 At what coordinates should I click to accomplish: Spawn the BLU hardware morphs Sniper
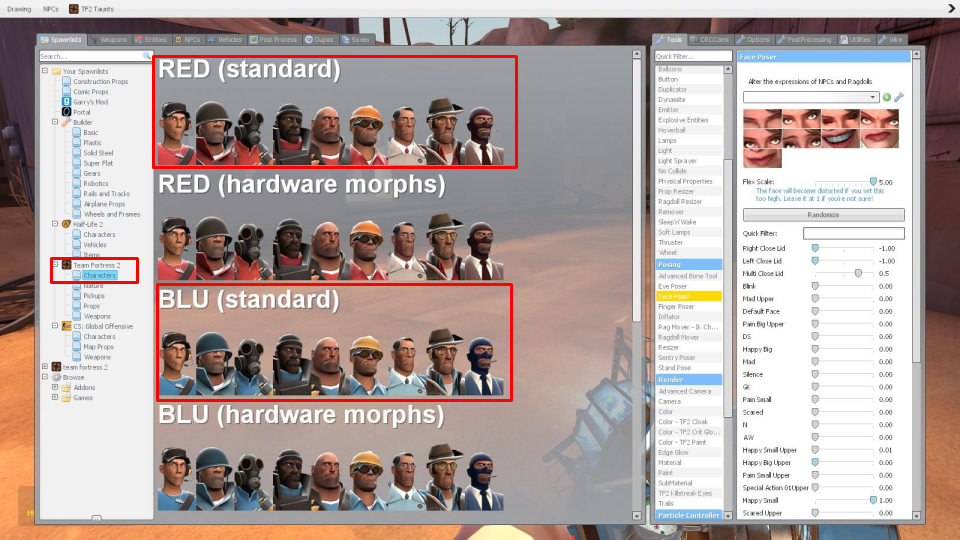(x=444, y=478)
